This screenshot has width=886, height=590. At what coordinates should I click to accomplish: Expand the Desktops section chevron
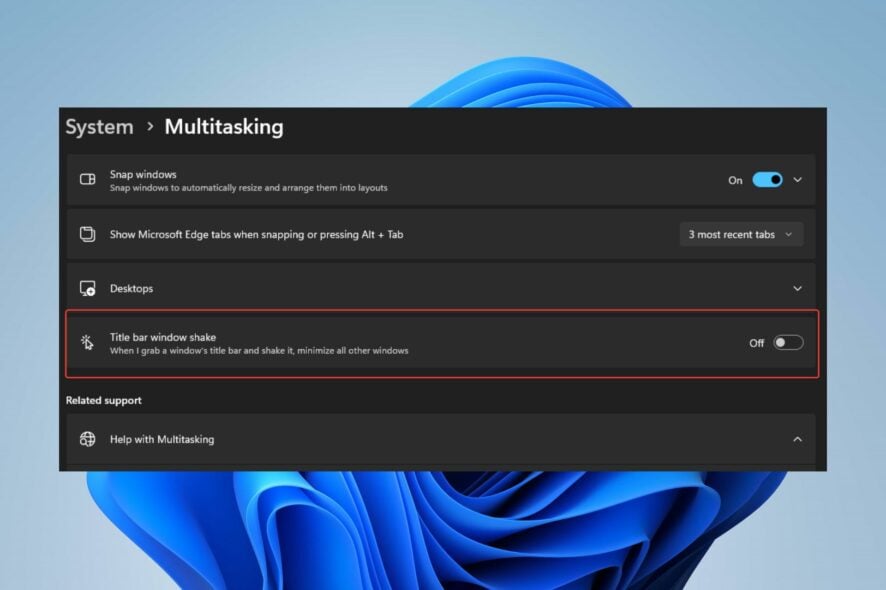pyautogui.click(x=797, y=288)
